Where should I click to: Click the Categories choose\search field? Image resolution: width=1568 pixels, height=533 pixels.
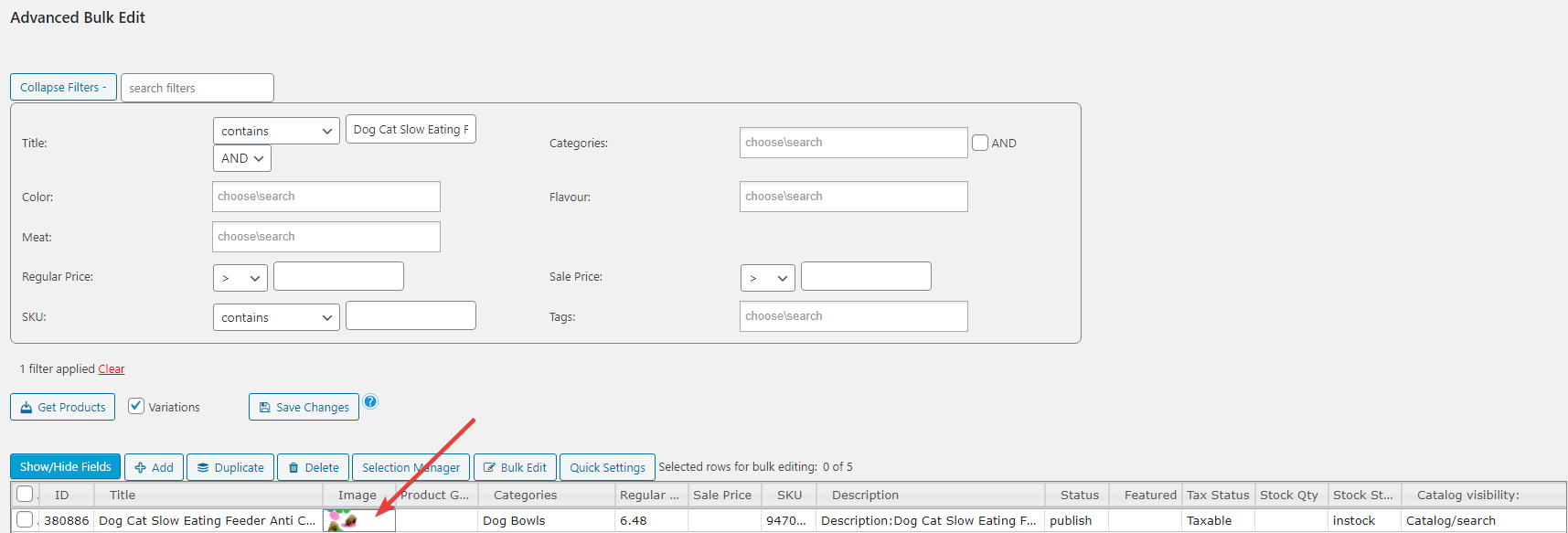pos(853,143)
